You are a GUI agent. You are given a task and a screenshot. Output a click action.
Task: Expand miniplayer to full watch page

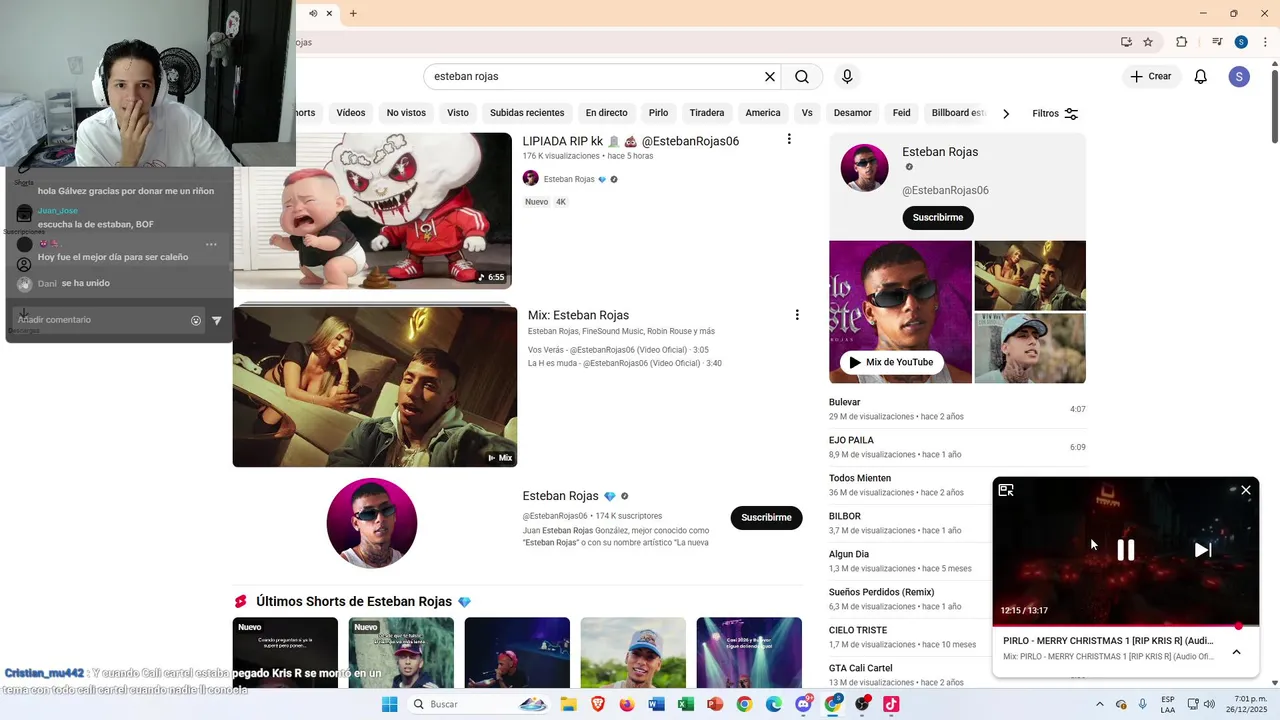pos(1006,490)
